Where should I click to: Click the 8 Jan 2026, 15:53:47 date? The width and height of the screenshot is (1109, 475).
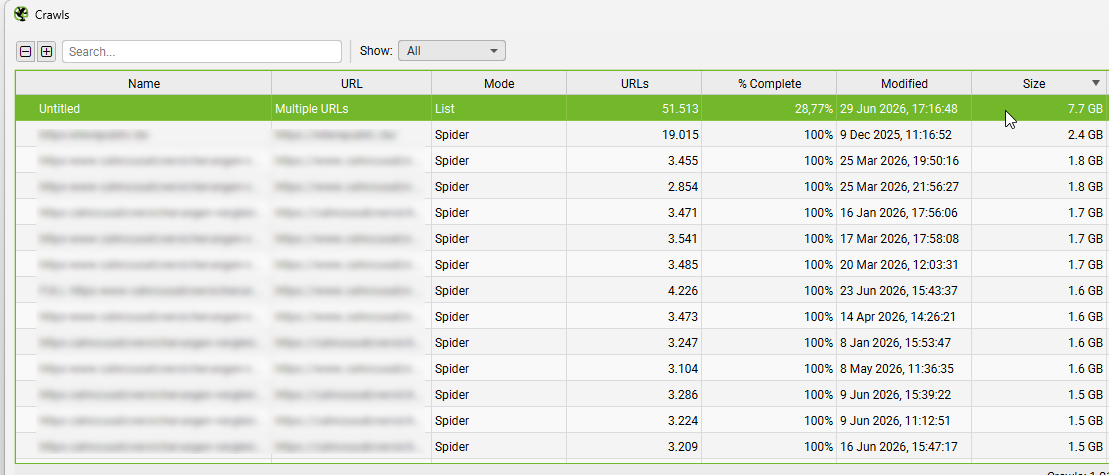895,342
